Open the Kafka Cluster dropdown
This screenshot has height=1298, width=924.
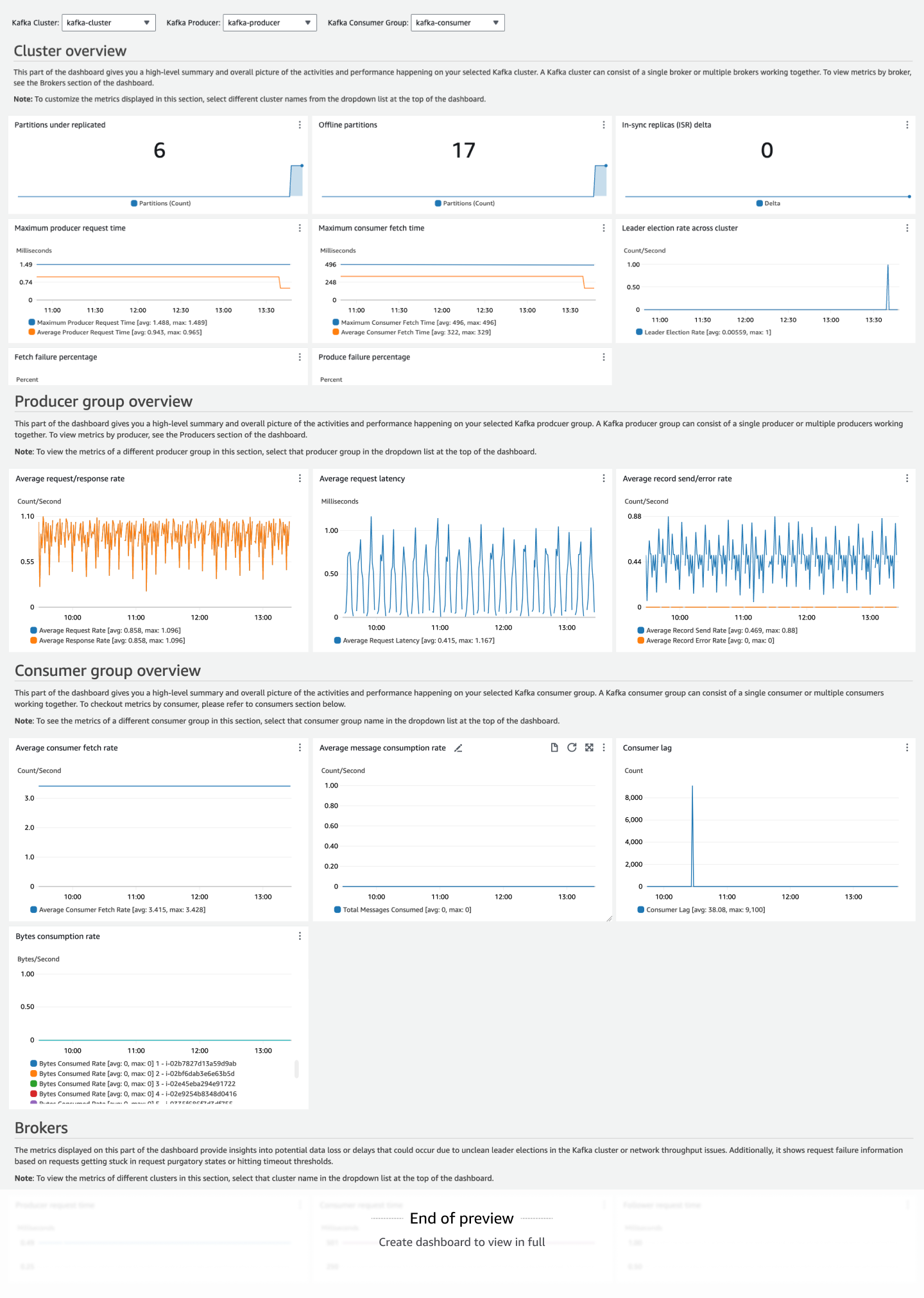click(108, 23)
